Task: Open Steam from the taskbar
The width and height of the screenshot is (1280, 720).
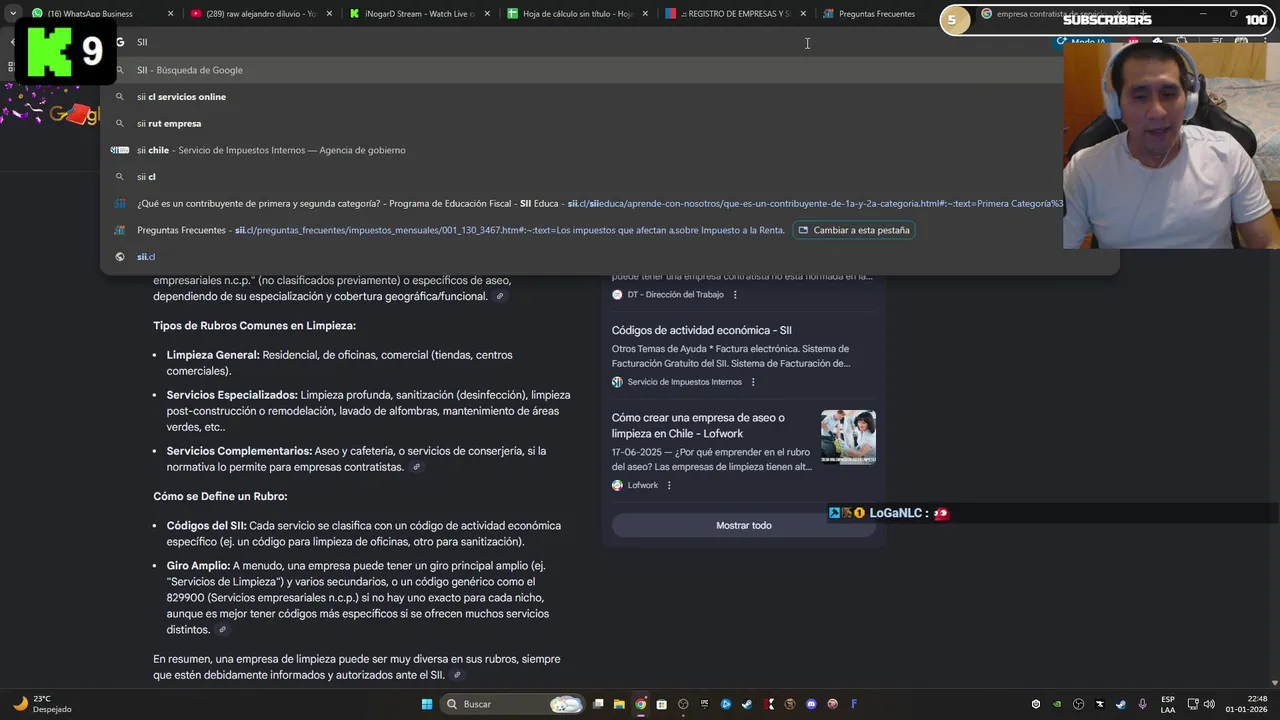Action: click(x=747, y=704)
